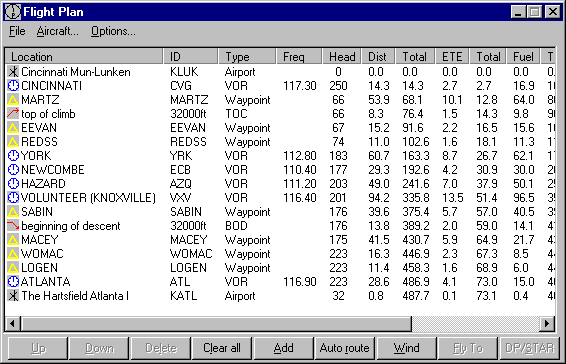The width and height of the screenshot is (566, 364).
Task: Open the File menu
Action: 17,31
